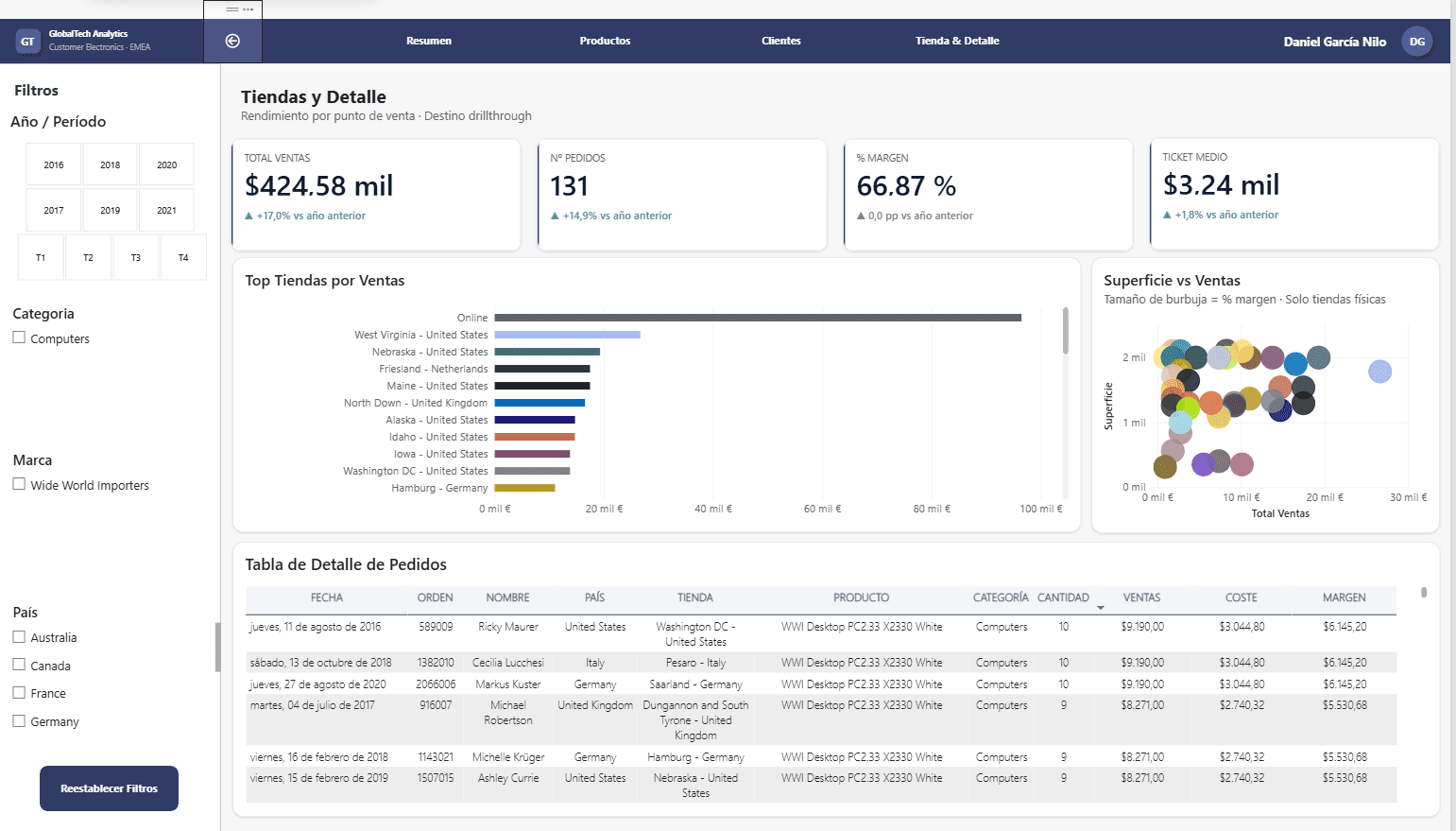The width and height of the screenshot is (1456, 831).
Task: Filter by year 2016
Action: tap(54, 164)
